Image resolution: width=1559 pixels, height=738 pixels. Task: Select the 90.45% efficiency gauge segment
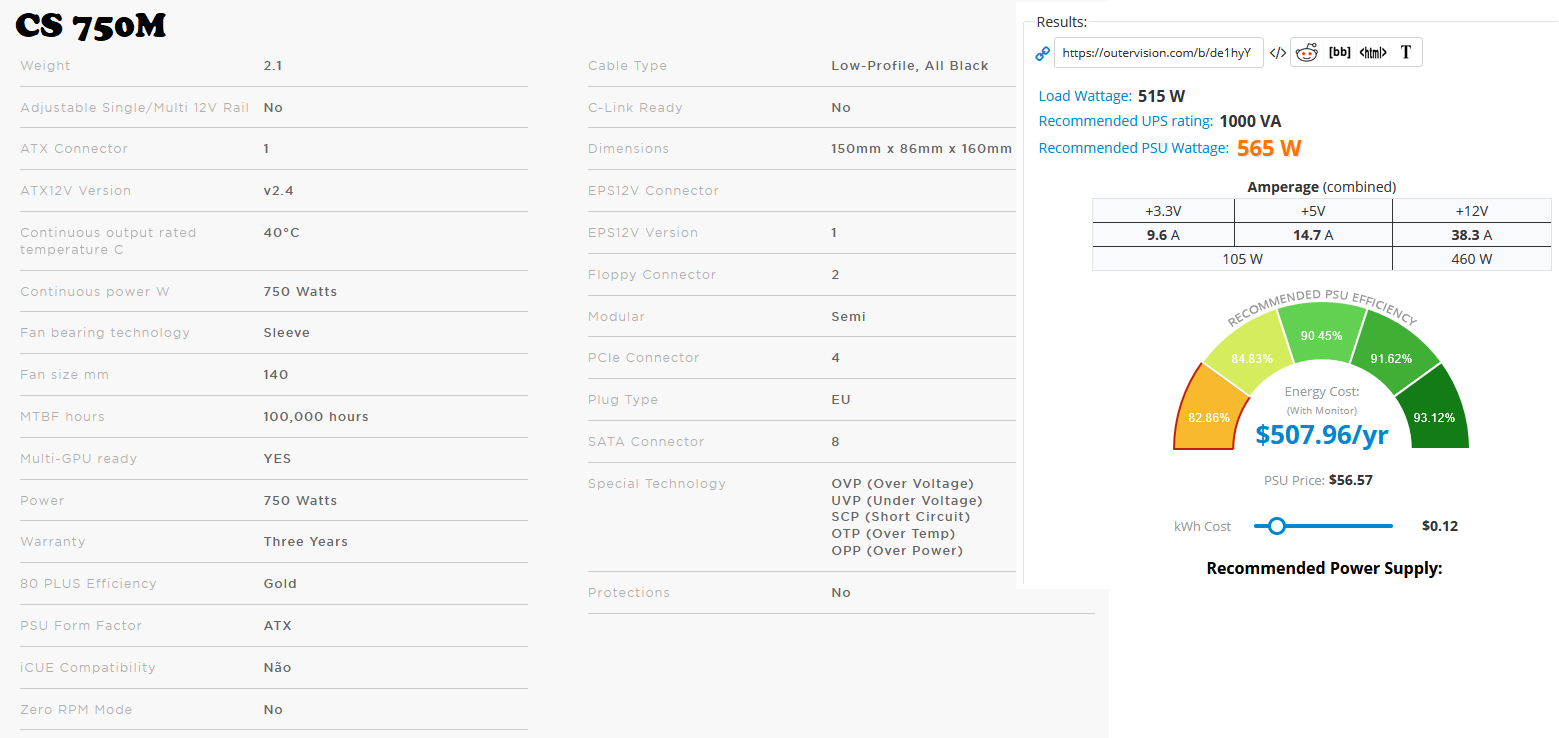[1321, 333]
